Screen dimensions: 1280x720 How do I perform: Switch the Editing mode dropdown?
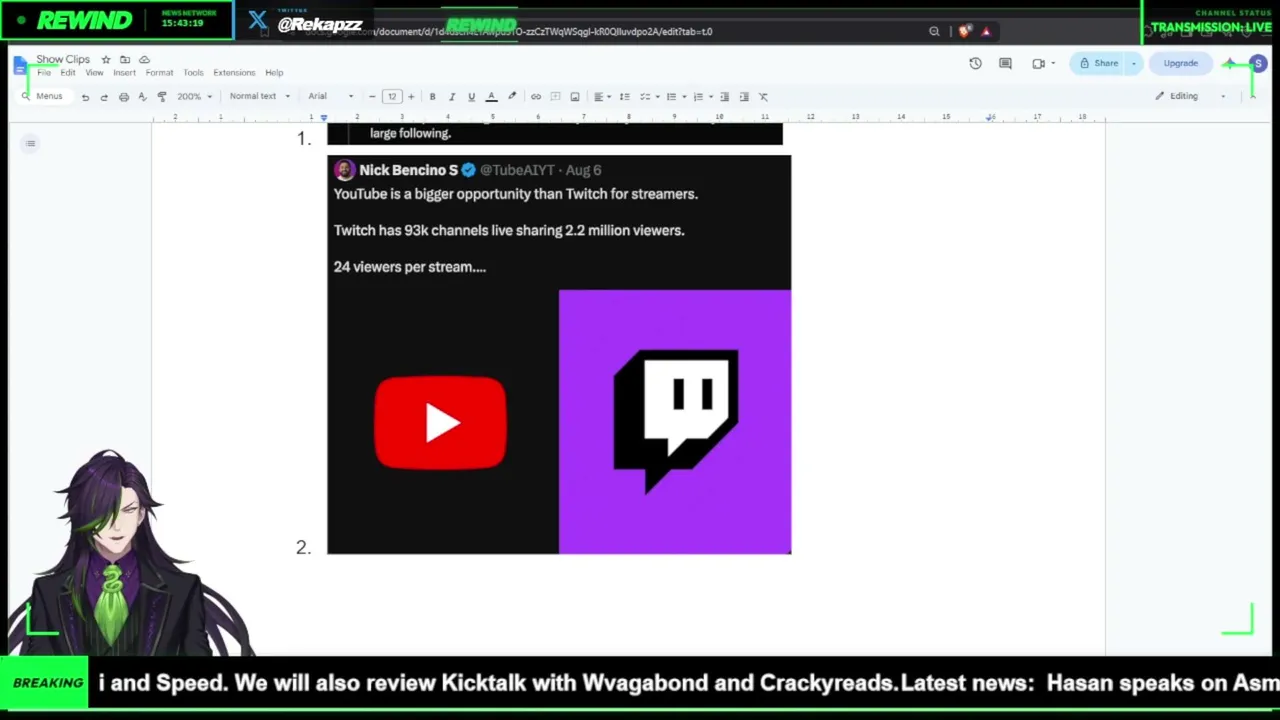click(x=1190, y=97)
